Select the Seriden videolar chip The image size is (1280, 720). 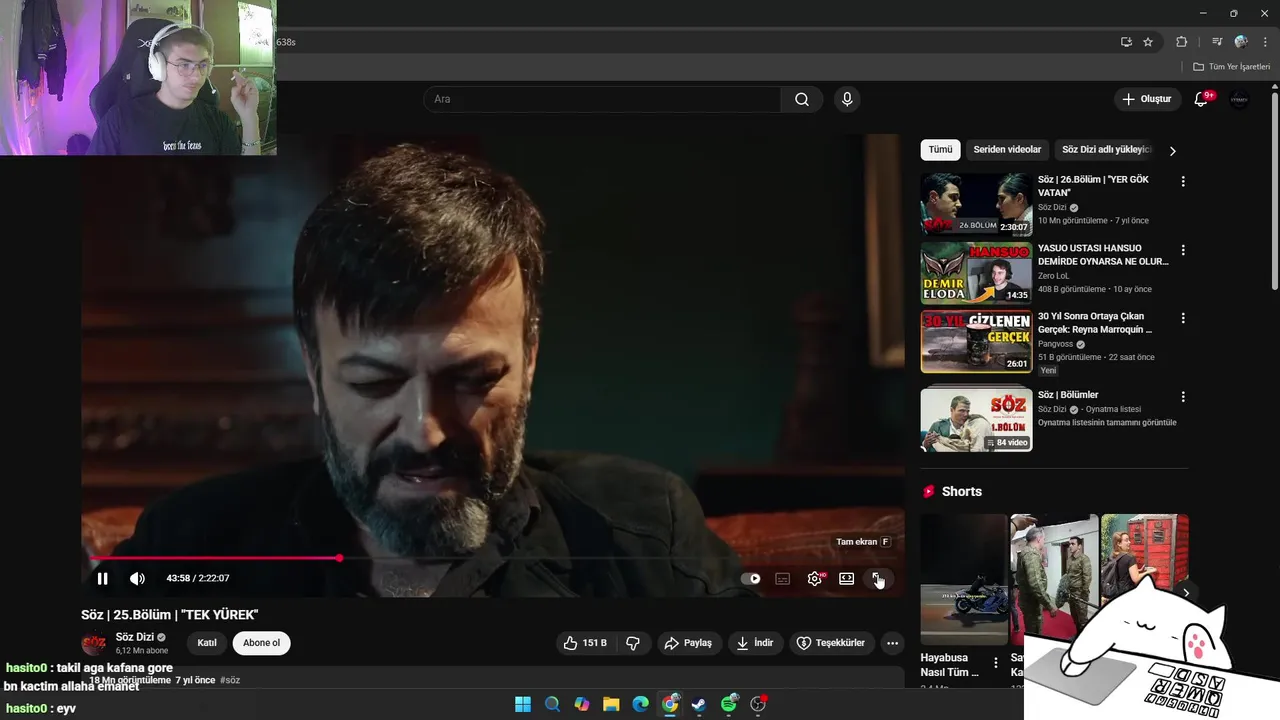[x=1007, y=150]
